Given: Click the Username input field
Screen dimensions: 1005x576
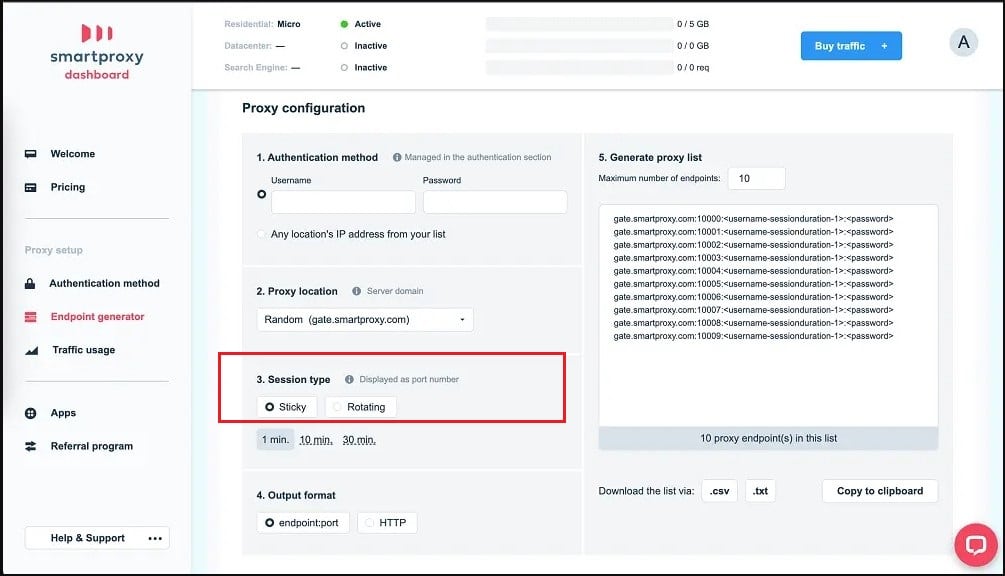Looking at the screenshot, I should (x=343, y=202).
